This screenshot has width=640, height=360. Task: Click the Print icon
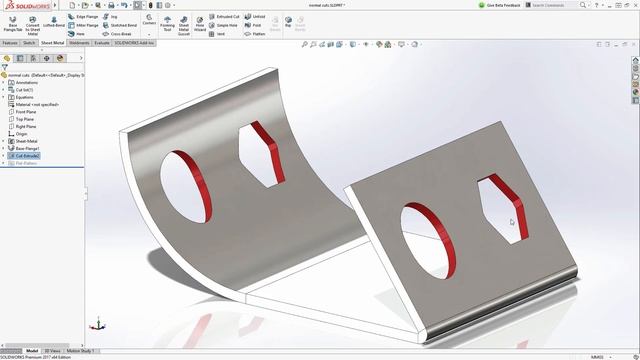click(x=111, y=5)
